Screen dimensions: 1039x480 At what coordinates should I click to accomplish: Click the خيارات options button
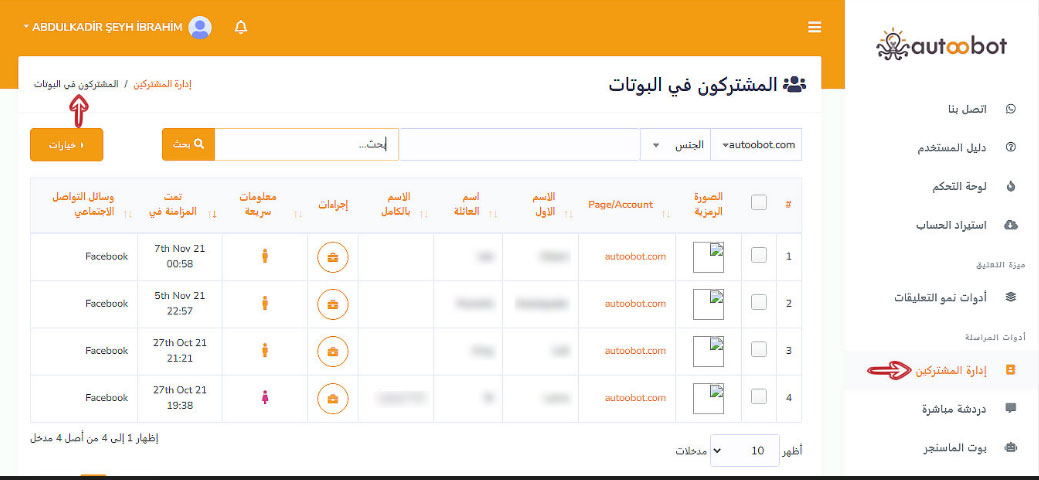tap(67, 145)
